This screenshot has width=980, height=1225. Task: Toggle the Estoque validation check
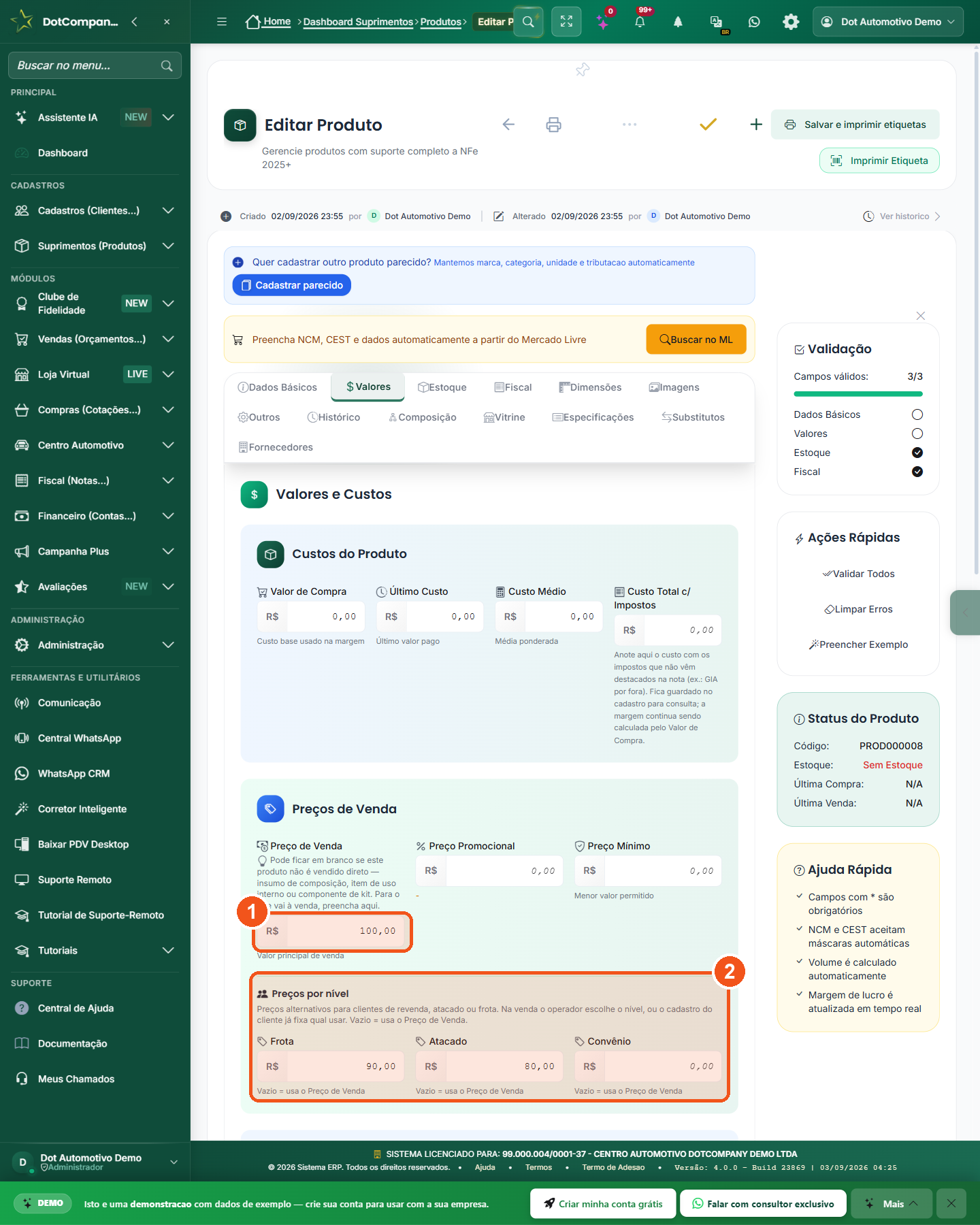[x=917, y=453]
